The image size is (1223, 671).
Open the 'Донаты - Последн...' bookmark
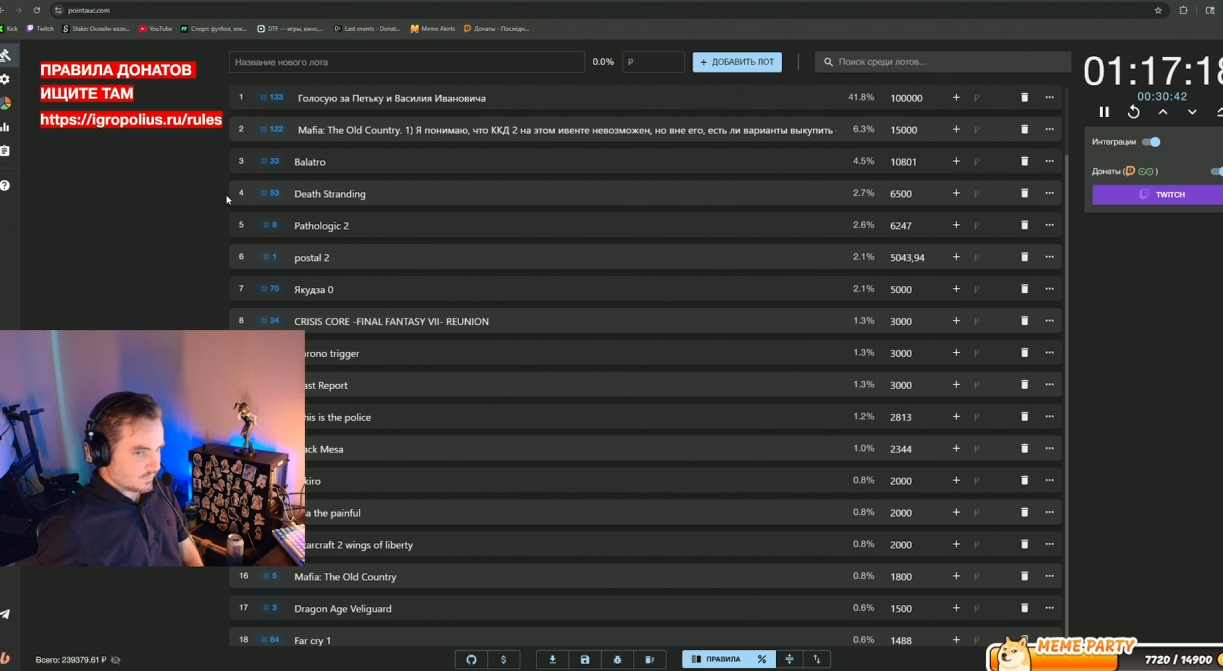click(497, 29)
